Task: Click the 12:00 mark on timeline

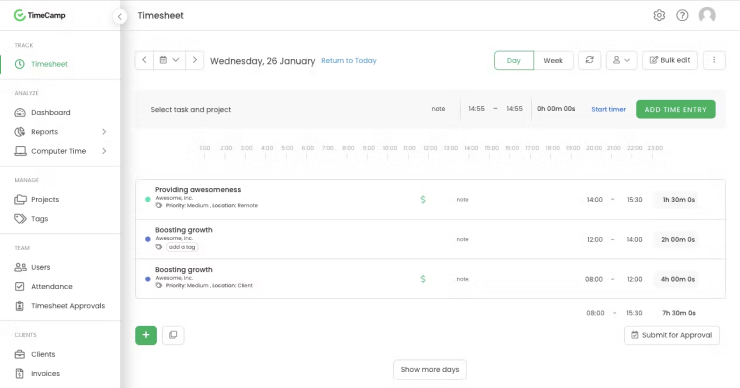Action: pyautogui.click(x=430, y=148)
